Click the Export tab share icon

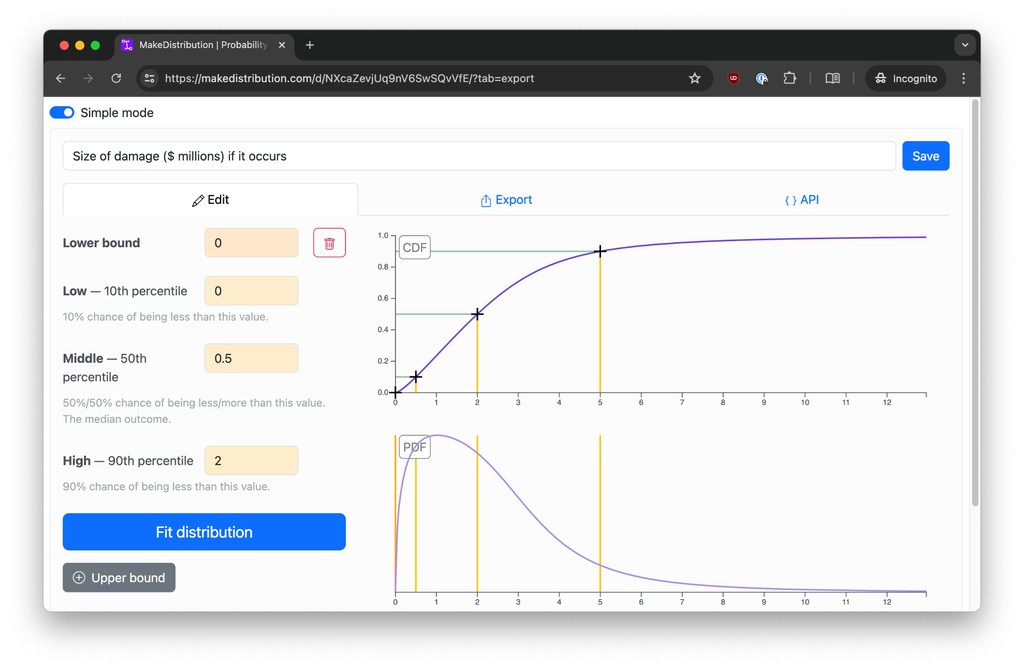(486, 201)
